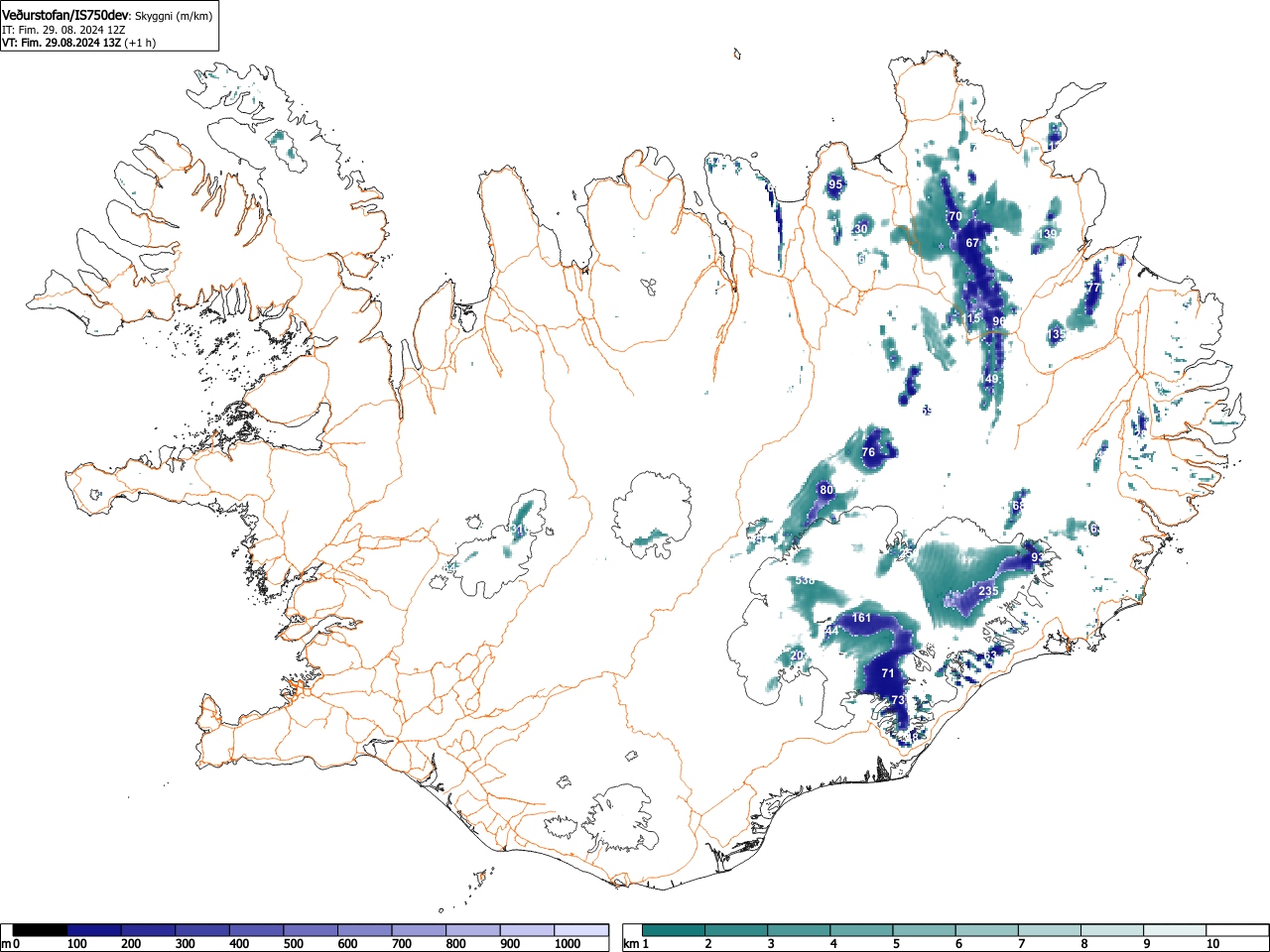1270x952 pixels.
Task: Click the 'VT: Fim. 29.08.2024 13Z (+1 h)' line
Action: pos(78,43)
